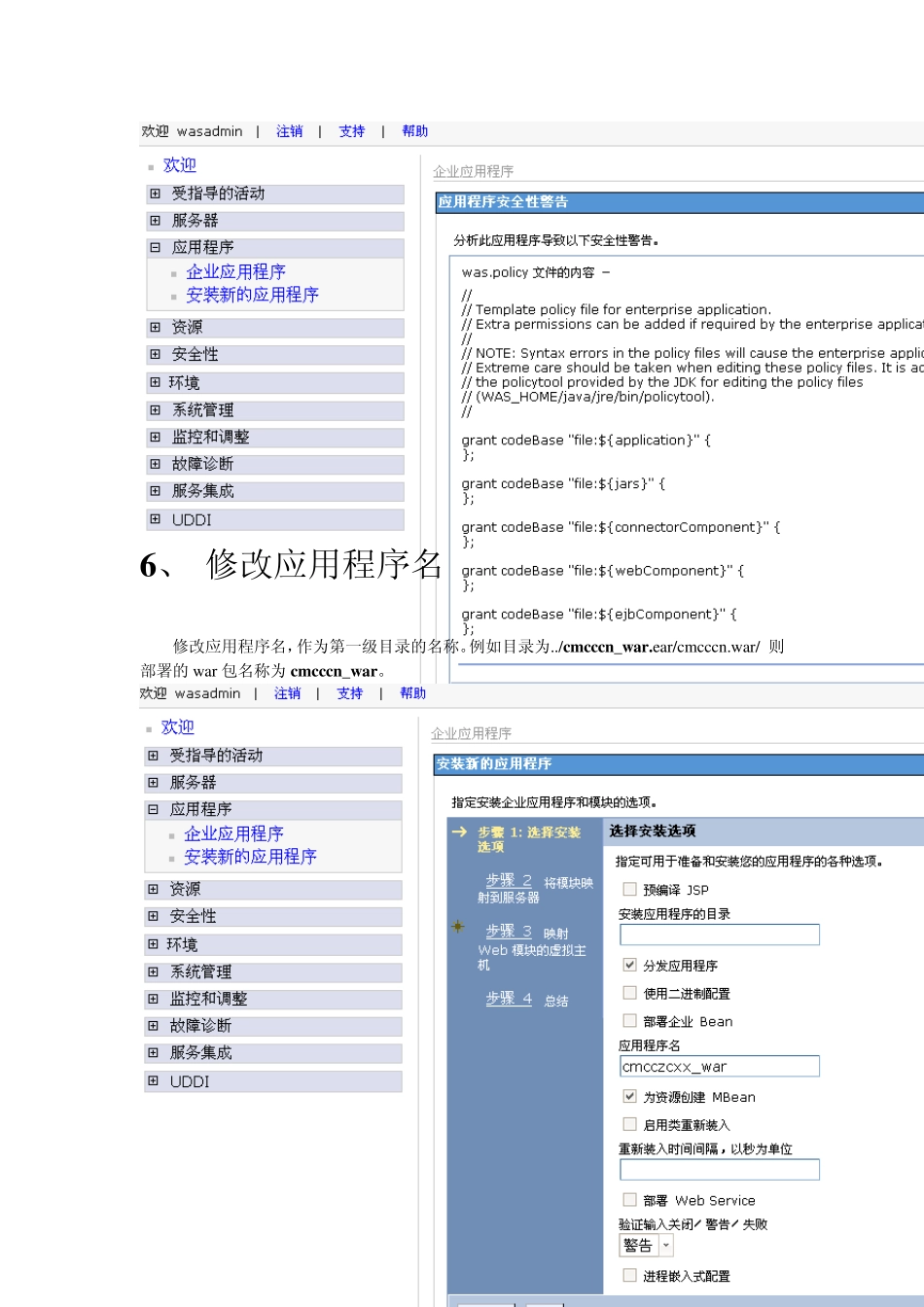Enable 部署企业 Bean checkbox
The width and height of the screenshot is (924, 1307).
[x=630, y=1020]
